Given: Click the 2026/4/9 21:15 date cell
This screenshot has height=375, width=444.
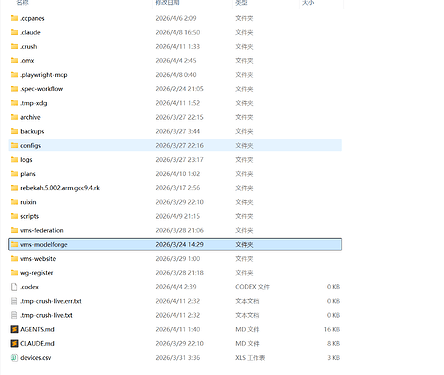Looking at the screenshot, I should [x=178, y=216].
